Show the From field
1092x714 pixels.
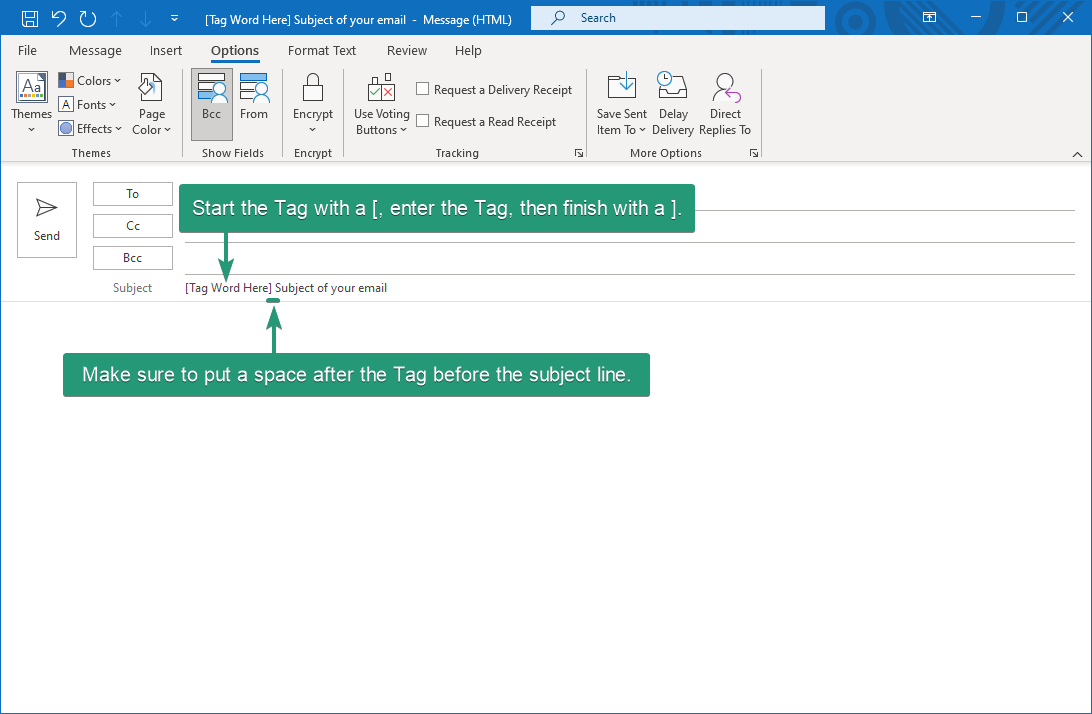pyautogui.click(x=254, y=104)
